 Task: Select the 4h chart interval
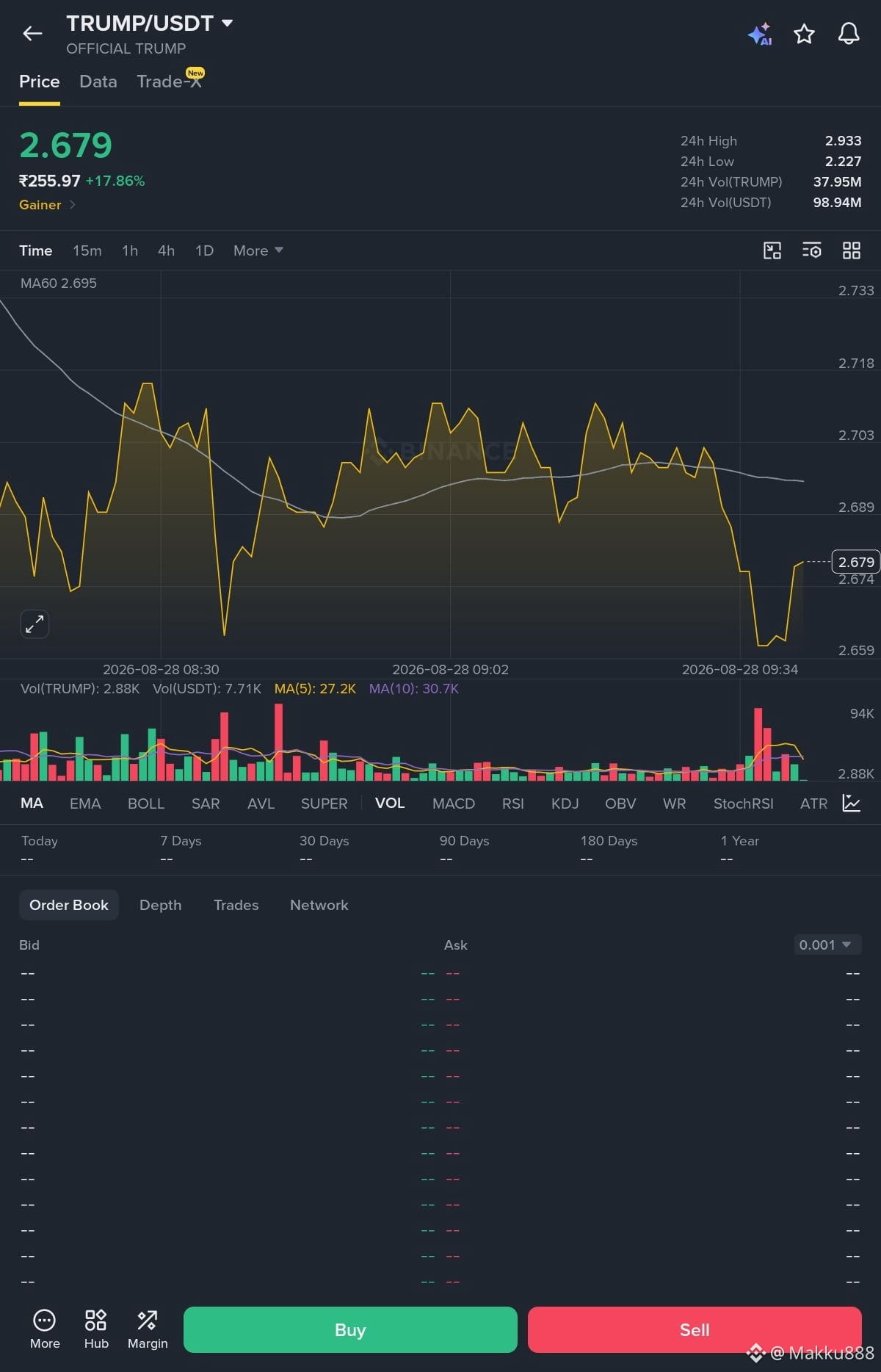point(167,250)
